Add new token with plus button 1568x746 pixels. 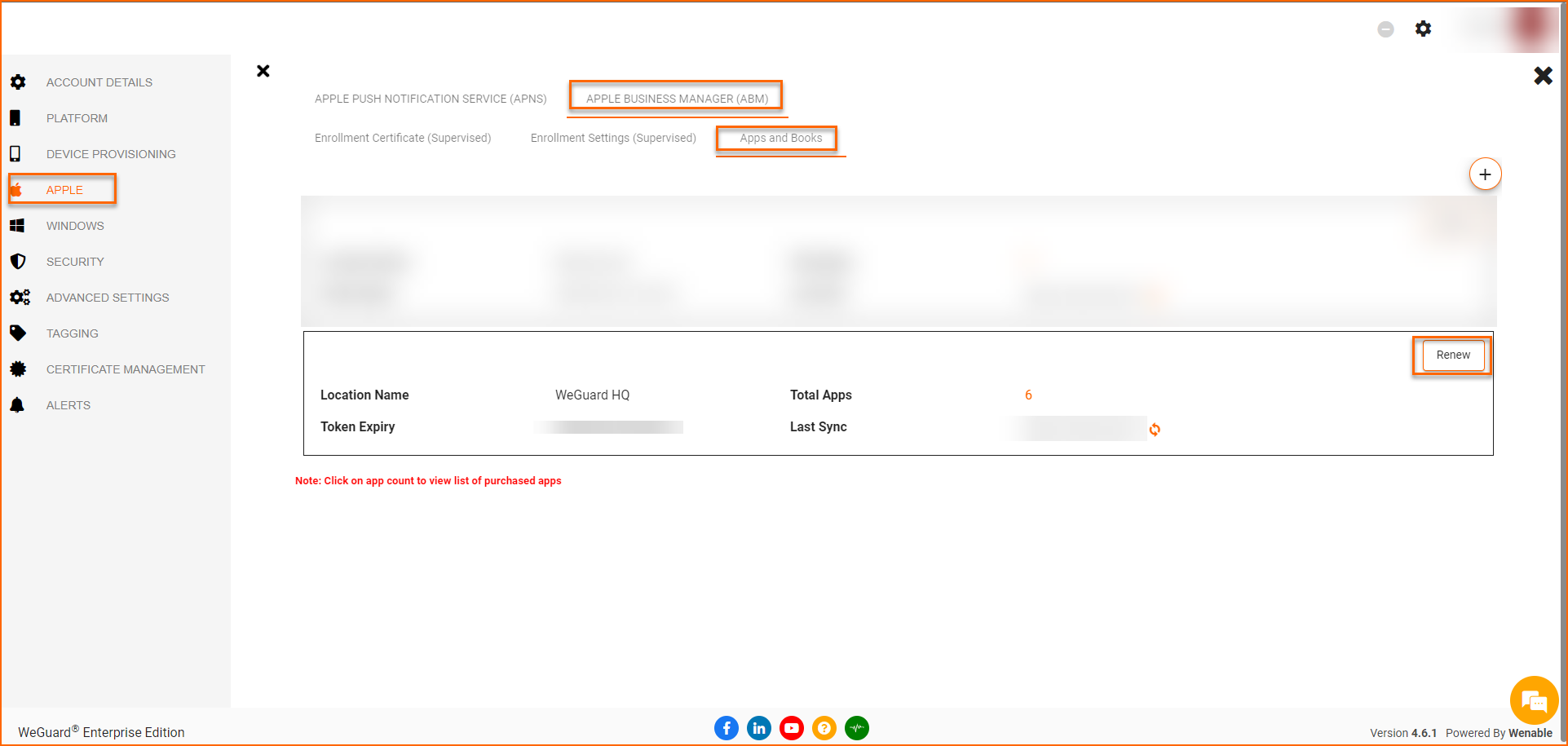coord(1485,174)
